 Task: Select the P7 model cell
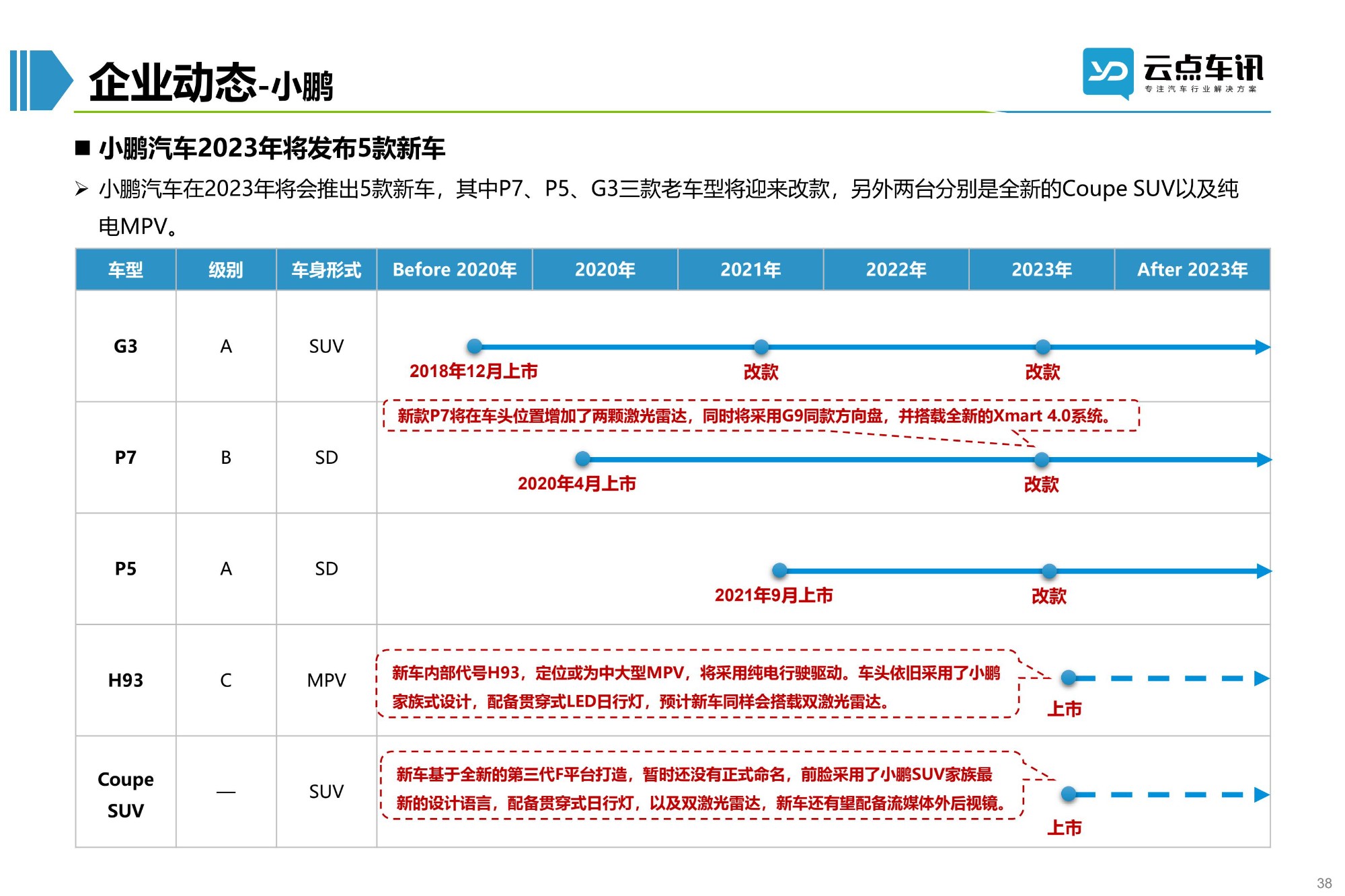126,458
